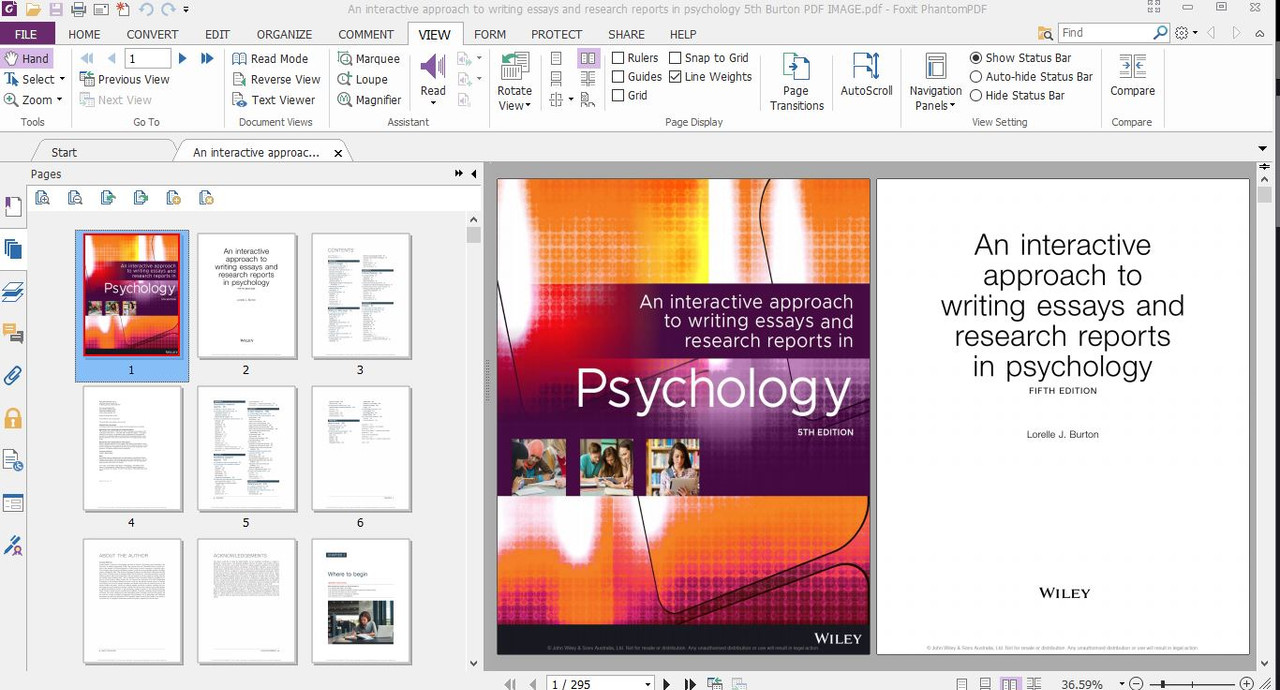The image size is (1280, 690).
Task: Switch to facing pages display mode
Action: click(x=588, y=59)
